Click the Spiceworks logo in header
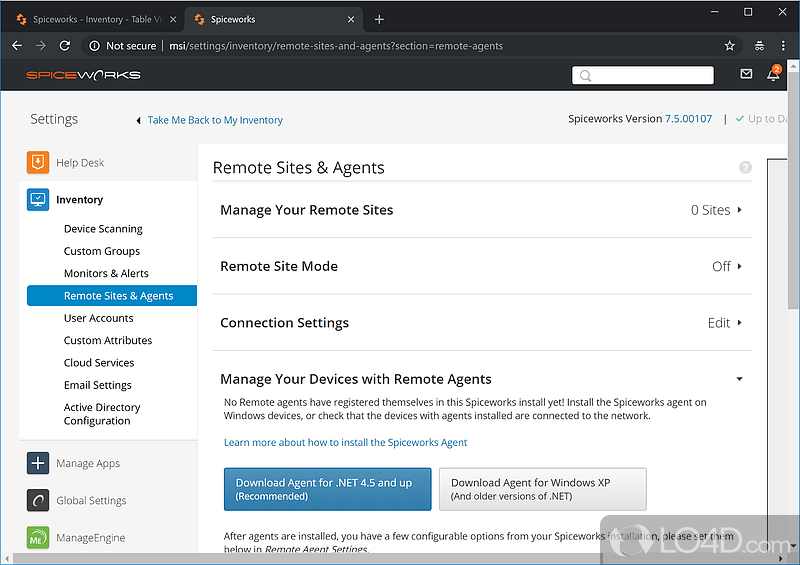The image size is (800, 565). point(83,75)
